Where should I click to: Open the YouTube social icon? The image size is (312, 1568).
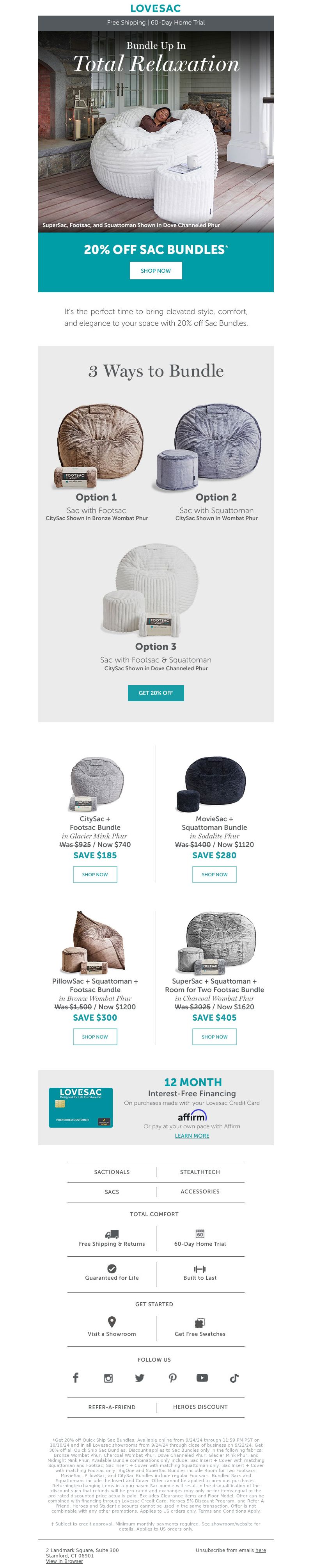pyautogui.click(x=202, y=1378)
